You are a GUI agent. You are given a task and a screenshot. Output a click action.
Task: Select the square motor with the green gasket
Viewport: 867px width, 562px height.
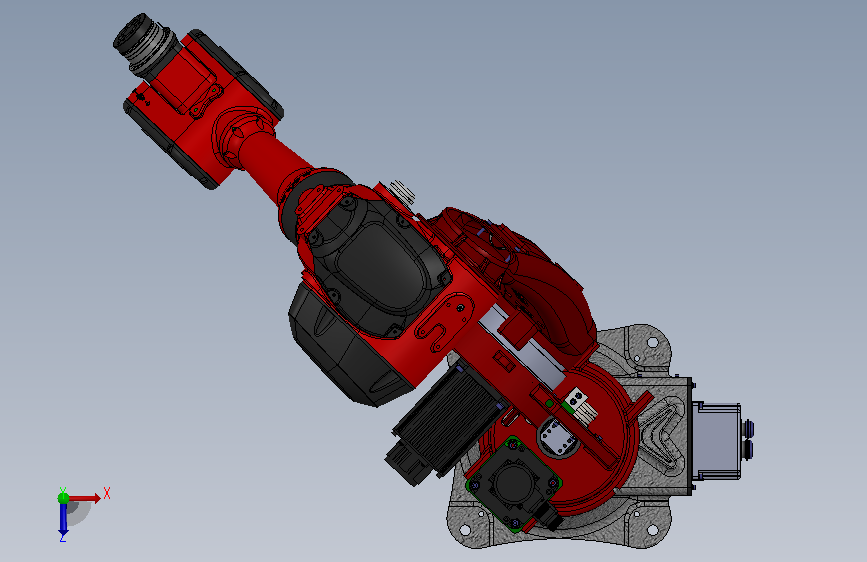coord(514,484)
